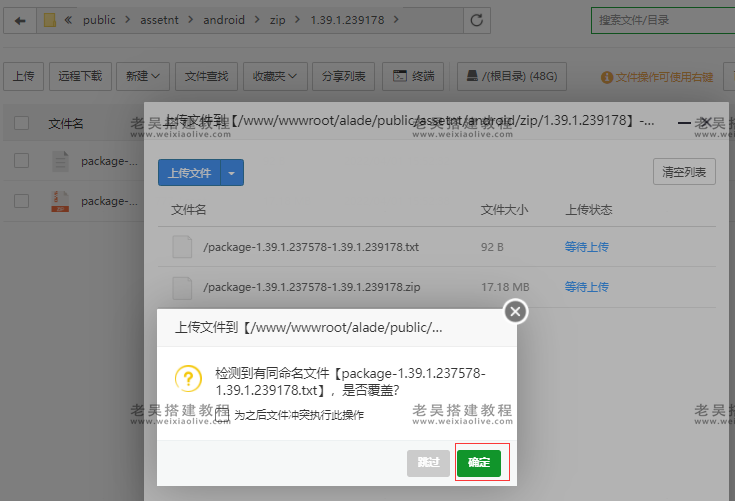This screenshot has height=501, width=735.
Task: Check the zip package- file row checkbox
Action: click(x=22, y=201)
